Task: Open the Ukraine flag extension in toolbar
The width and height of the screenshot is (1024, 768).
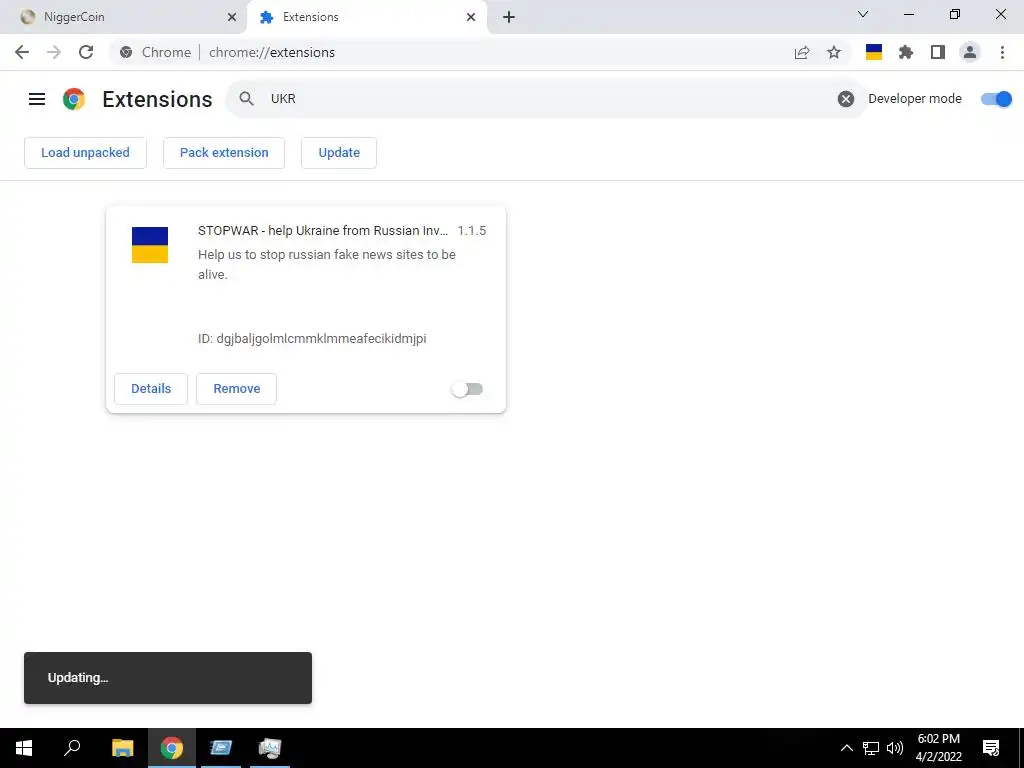Action: tap(874, 52)
